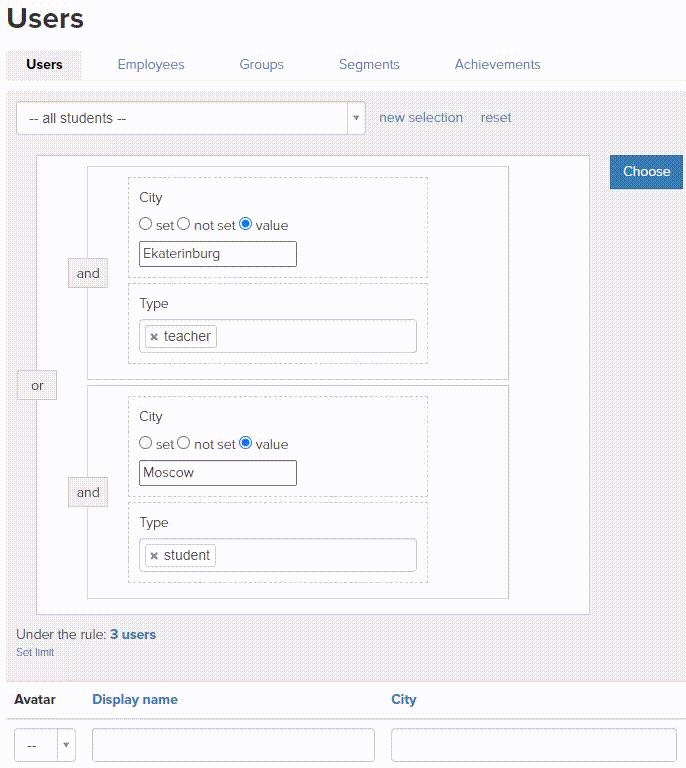This screenshot has width=686, height=768.
Task: Select 'set' radio in Ekaterinburg City rule
Action: 146,224
